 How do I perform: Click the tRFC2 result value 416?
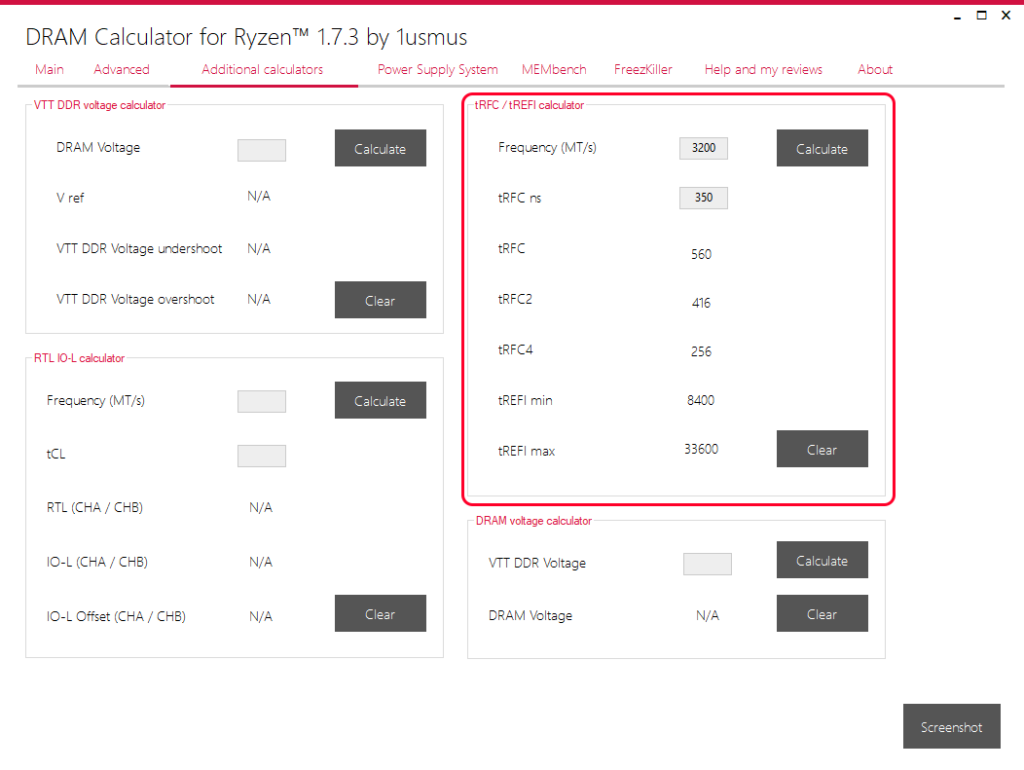(701, 303)
